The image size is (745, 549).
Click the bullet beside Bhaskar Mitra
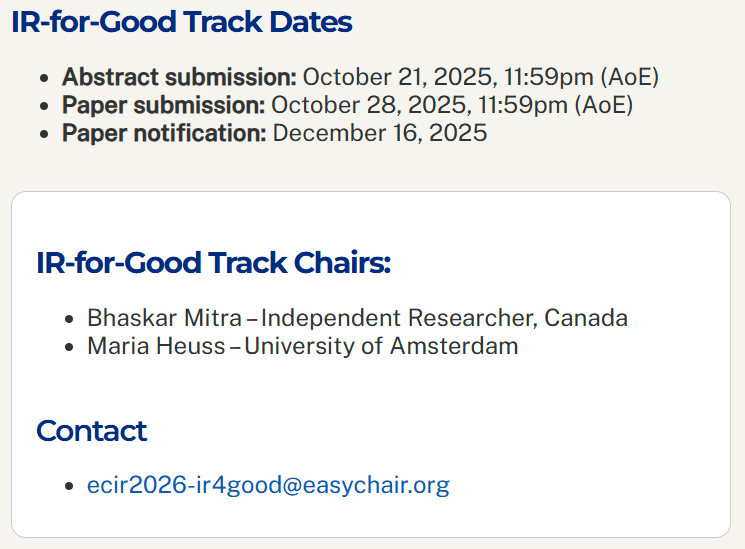click(68, 320)
